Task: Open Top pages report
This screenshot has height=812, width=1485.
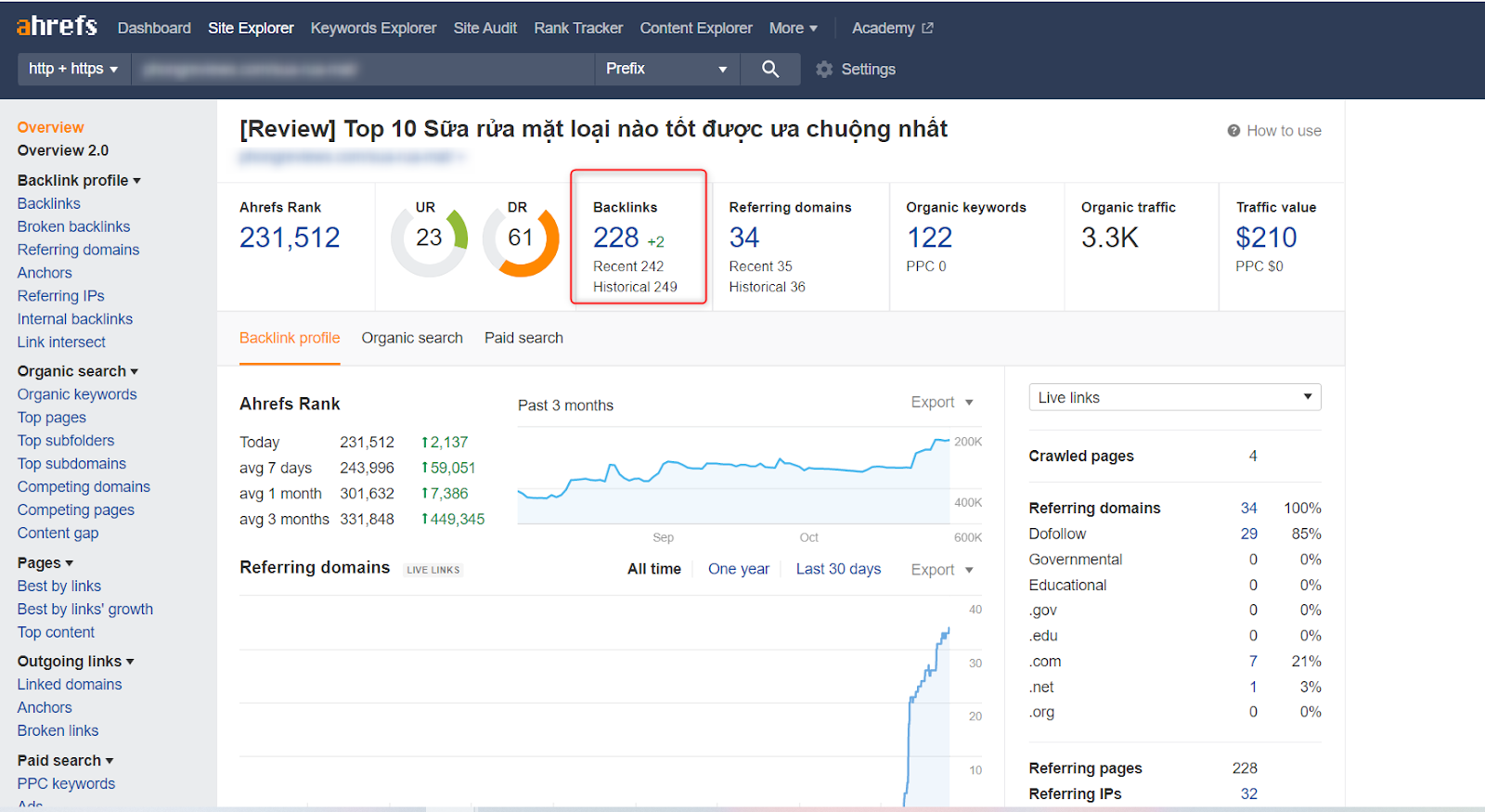Action: point(52,418)
